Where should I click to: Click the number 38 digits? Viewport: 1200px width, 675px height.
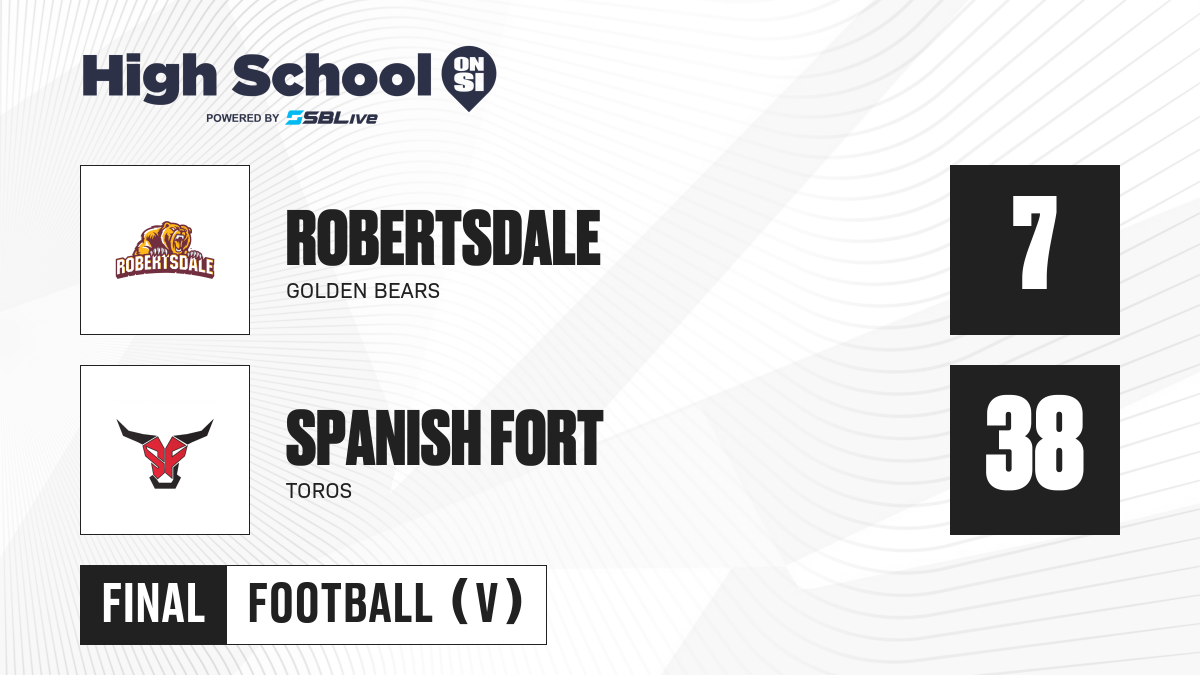pyautogui.click(x=1035, y=442)
